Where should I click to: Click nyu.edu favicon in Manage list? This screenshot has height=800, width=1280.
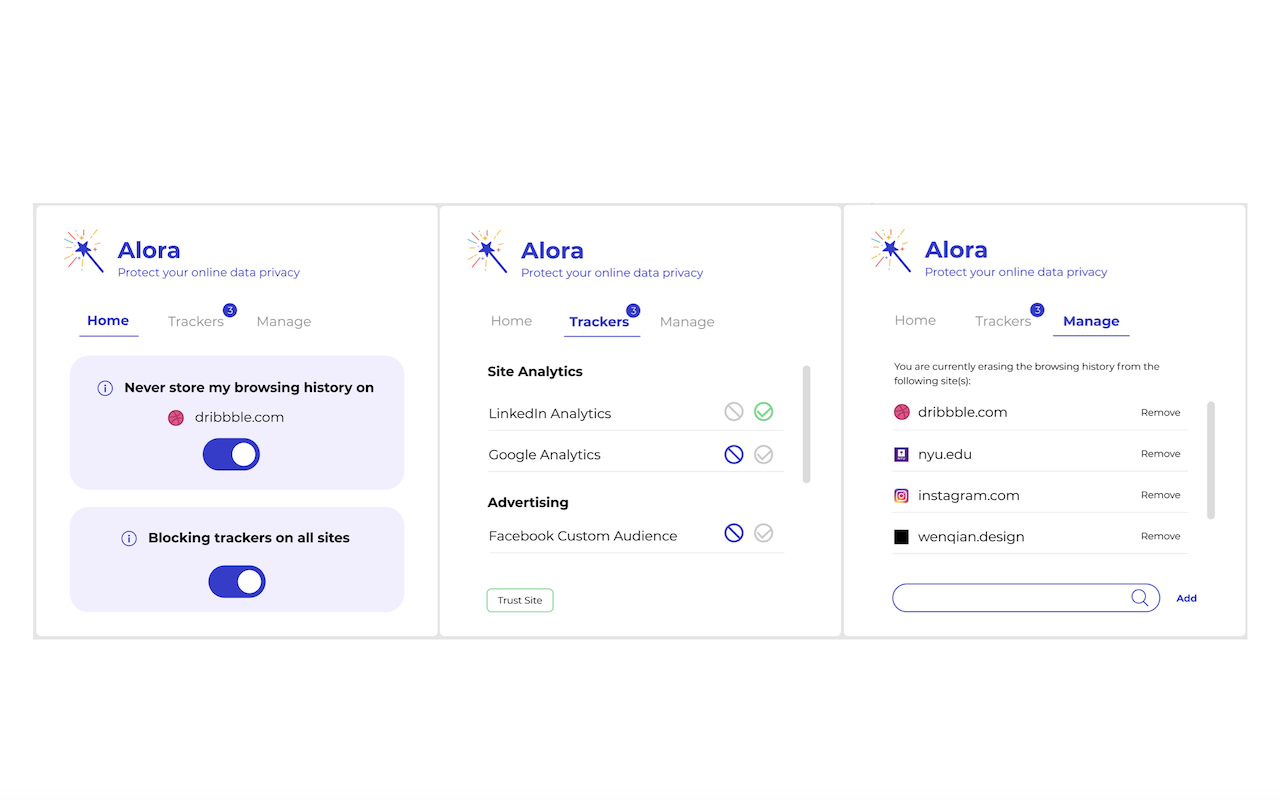pos(901,454)
